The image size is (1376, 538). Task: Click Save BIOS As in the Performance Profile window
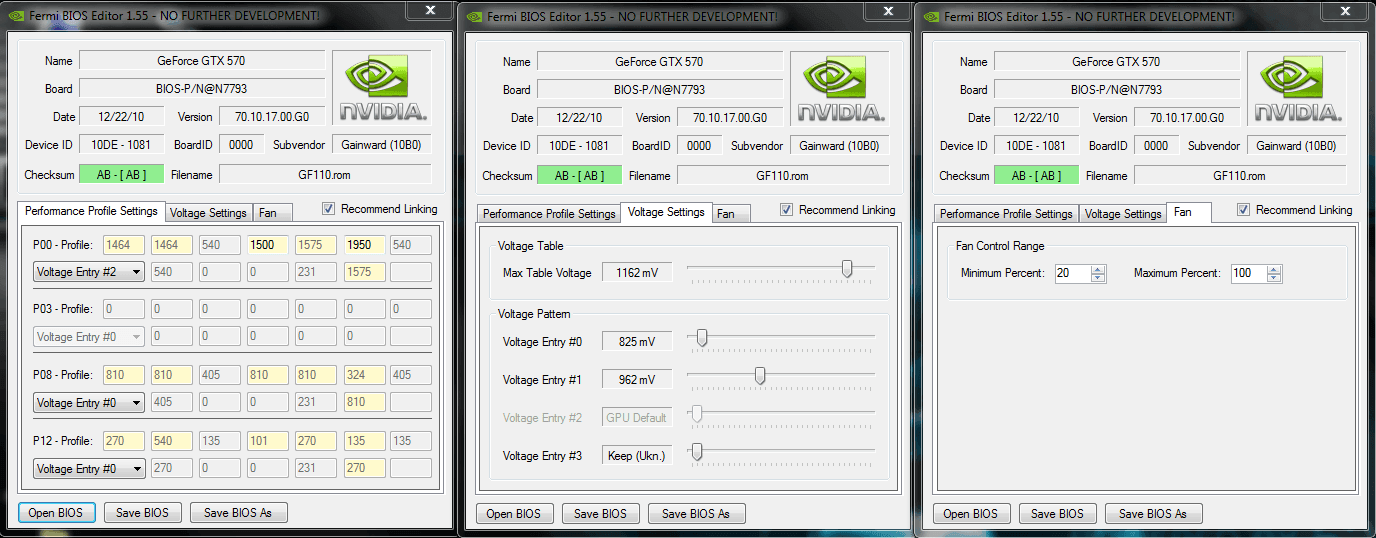pyautogui.click(x=238, y=513)
